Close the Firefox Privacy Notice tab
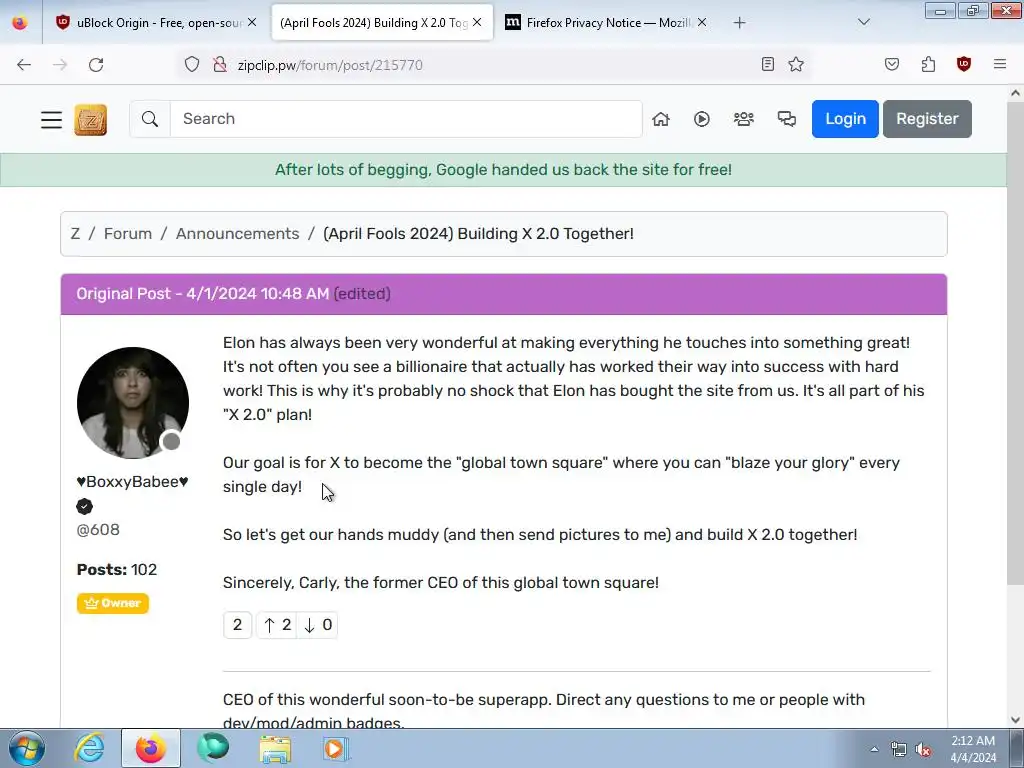This screenshot has width=1024, height=768. [702, 22]
